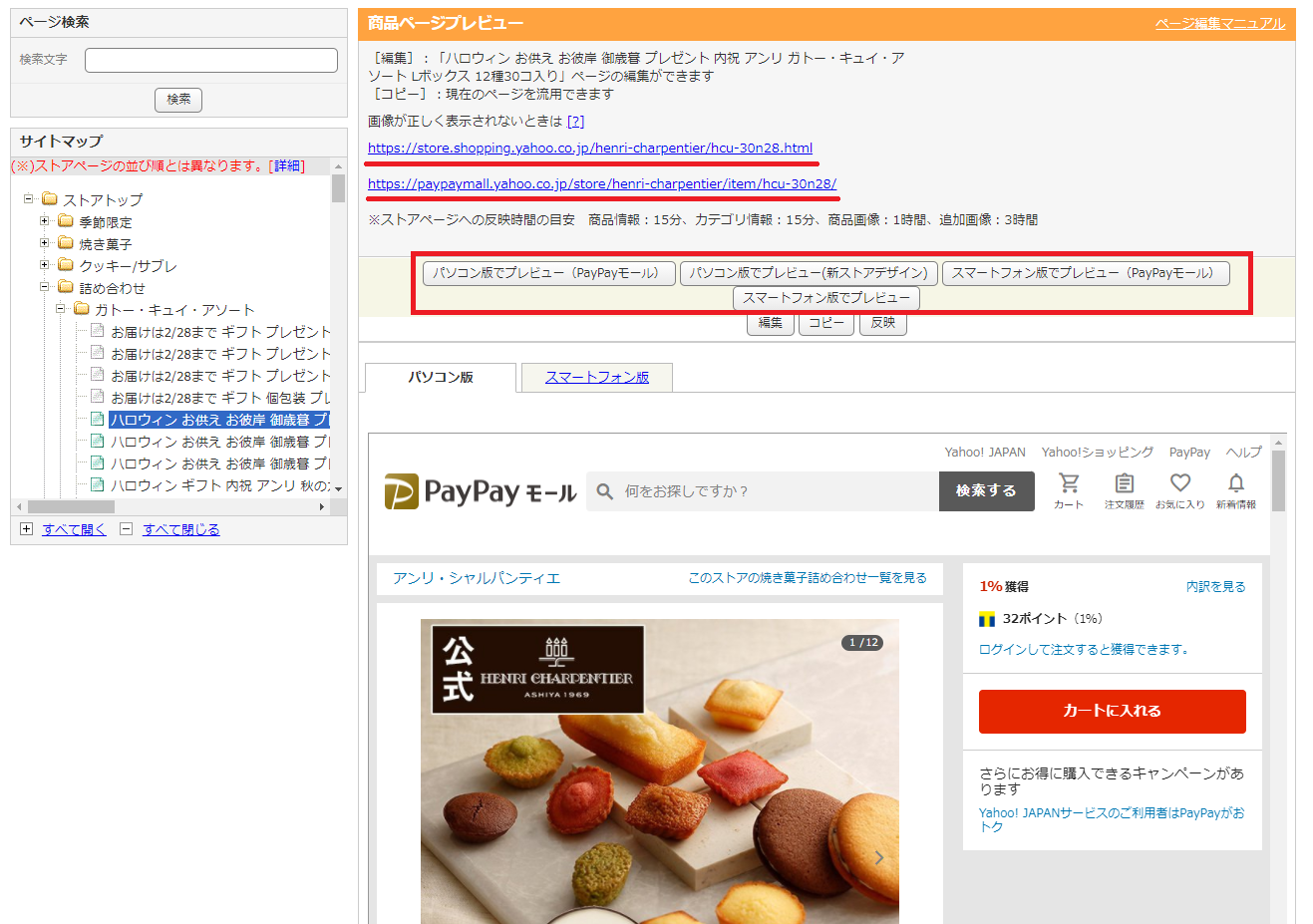Screen dimensions: 1313x924
Task: Click このストアの焼き菓子詰め合わせ一覧を見る link
Action: [808, 578]
